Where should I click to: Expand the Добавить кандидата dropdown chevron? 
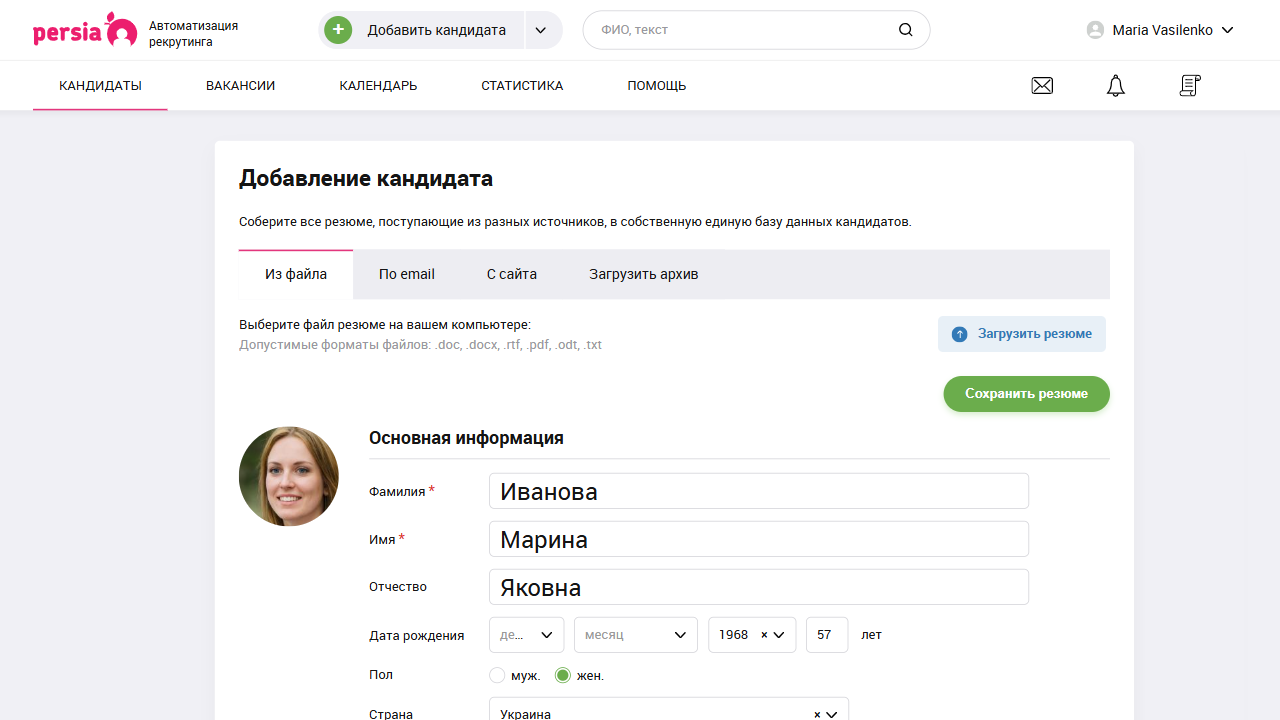(541, 29)
